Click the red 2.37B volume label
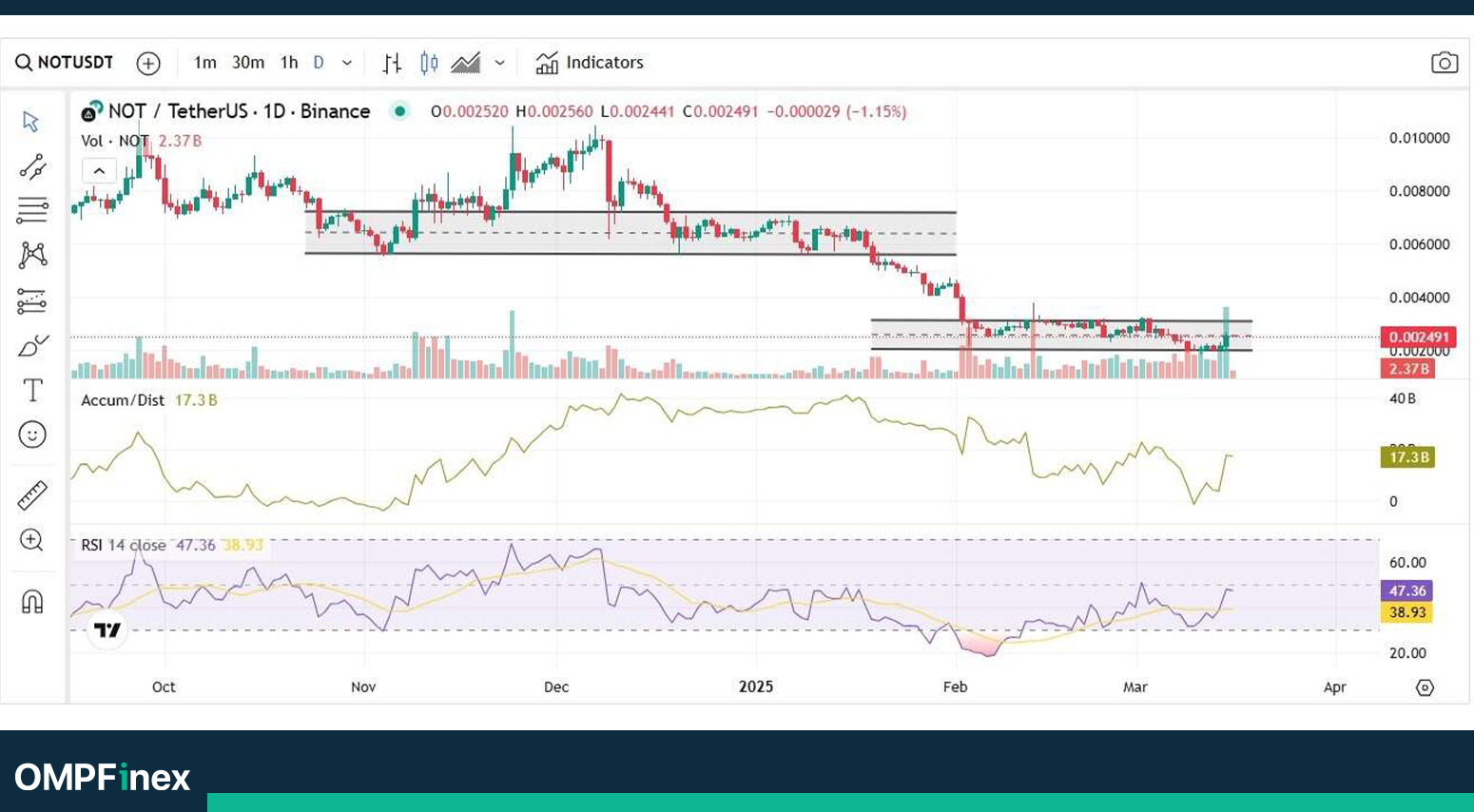The height and width of the screenshot is (812, 1474). 1407,369
